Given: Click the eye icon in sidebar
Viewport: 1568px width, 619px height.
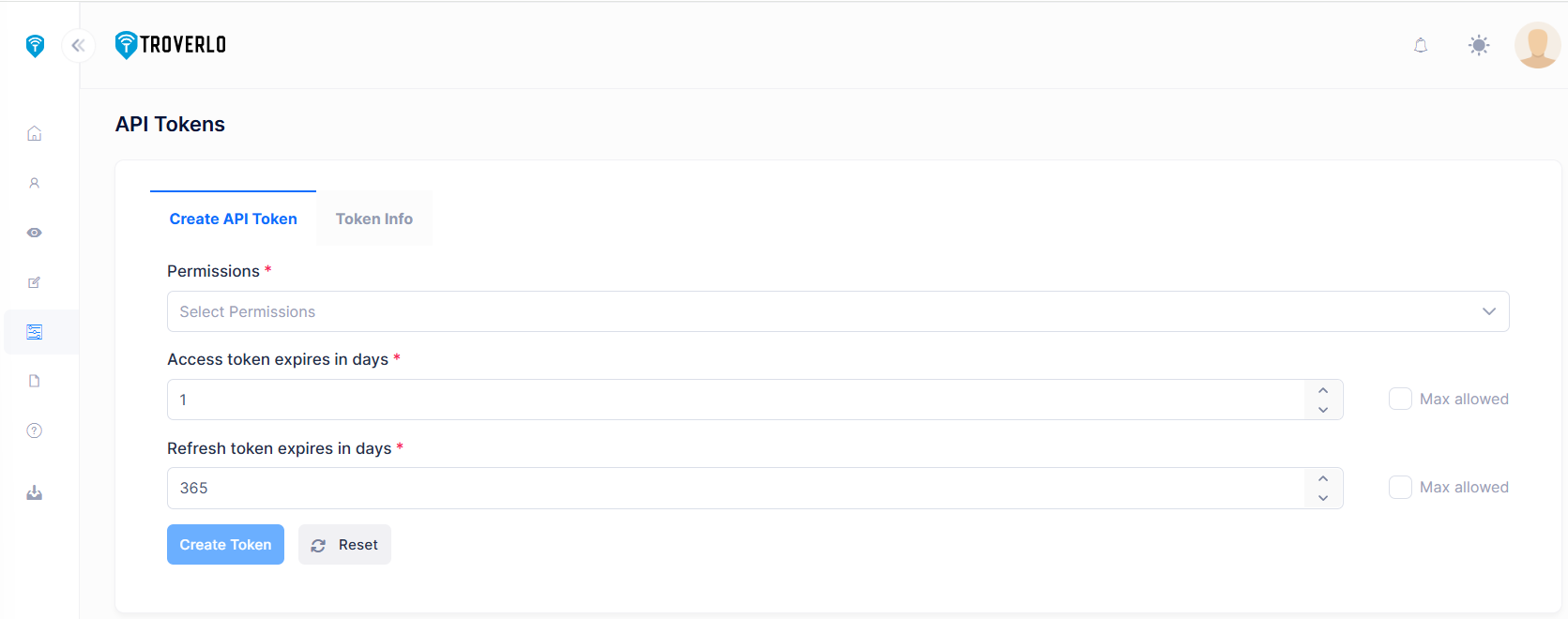Looking at the screenshot, I should pyautogui.click(x=35, y=233).
